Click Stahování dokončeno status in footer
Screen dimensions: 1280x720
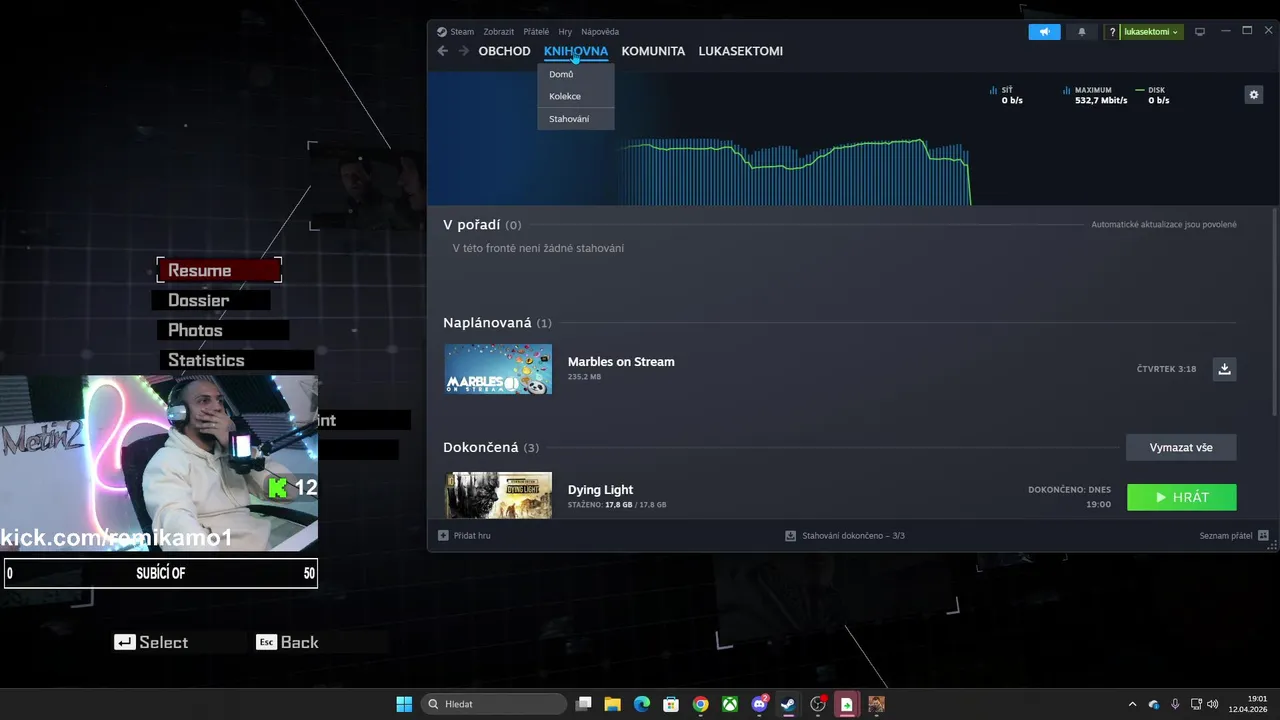pos(845,536)
